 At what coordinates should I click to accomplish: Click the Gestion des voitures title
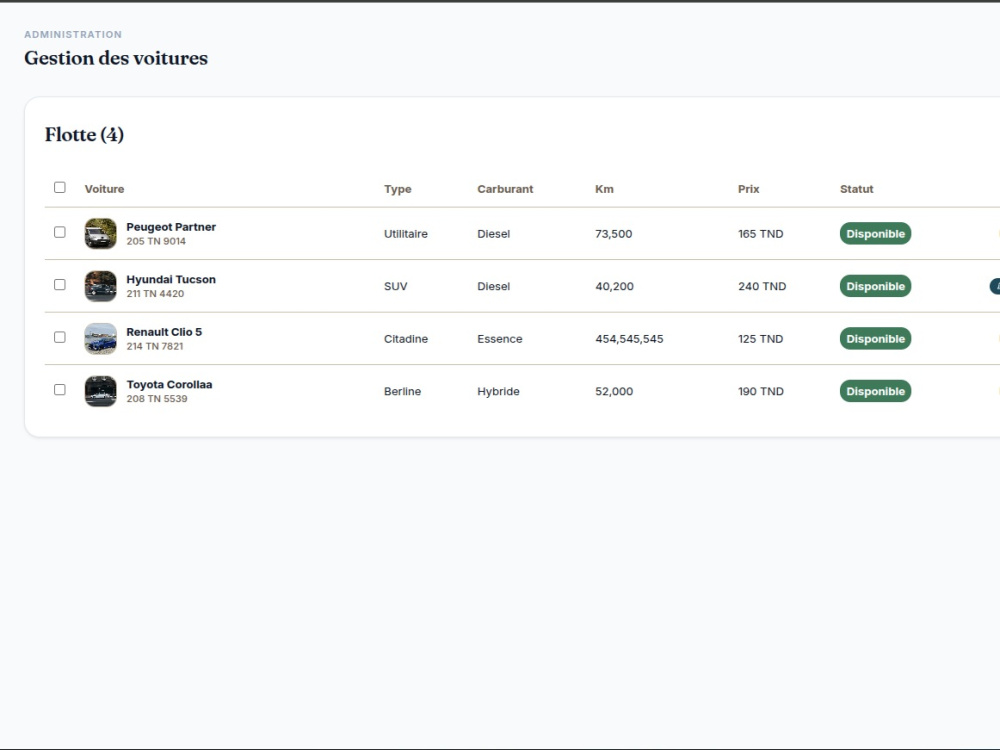pyautogui.click(x=116, y=58)
